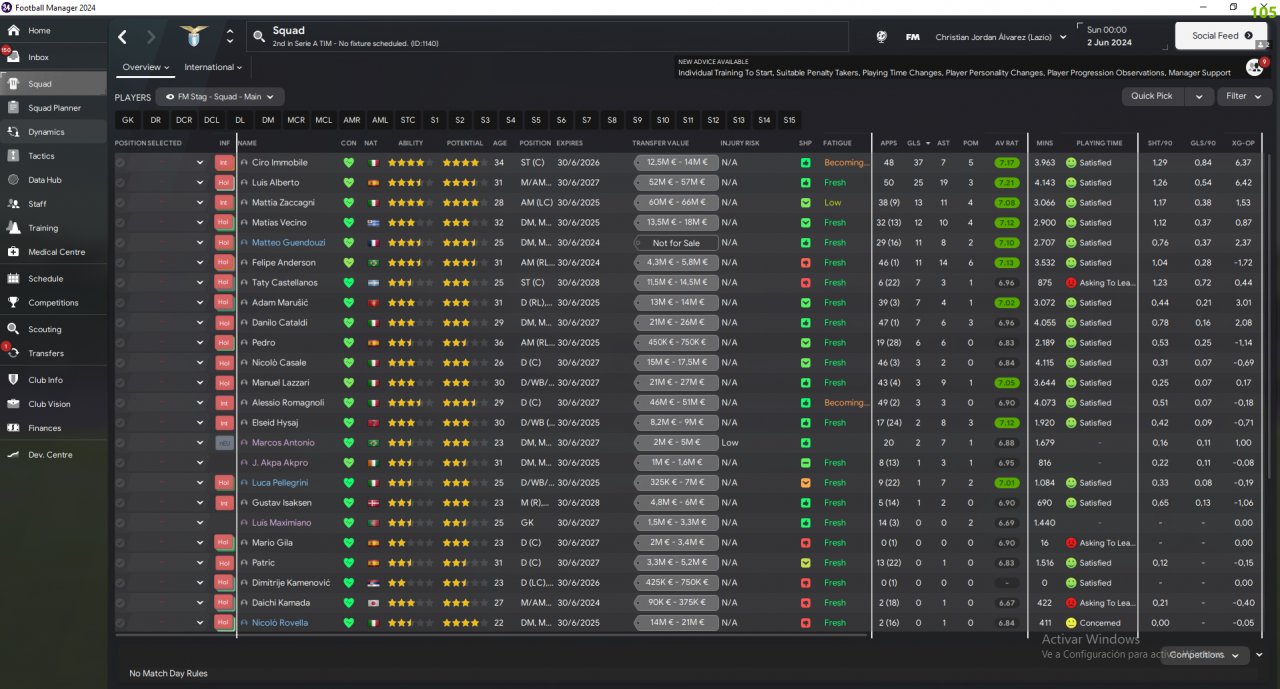Click Ciro Immobile's green condition heart

pyautogui.click(x=348, y=163)
